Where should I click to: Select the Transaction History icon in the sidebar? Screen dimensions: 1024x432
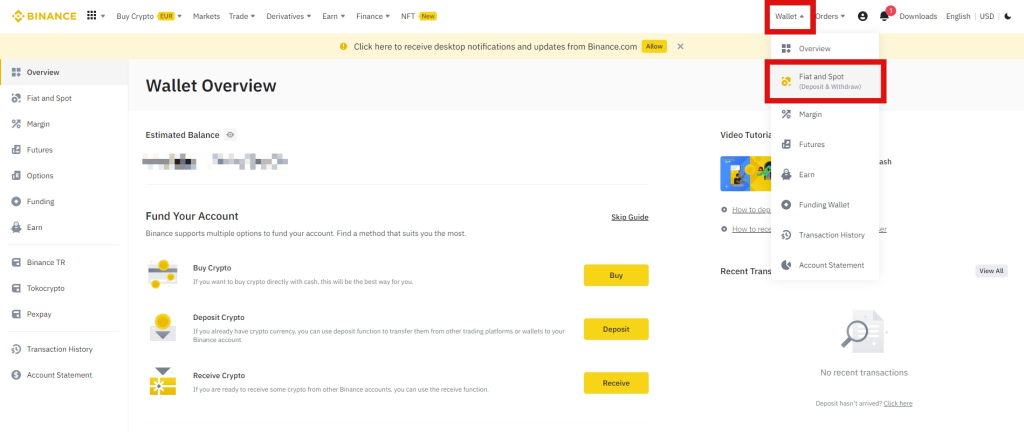click(16, 350)
